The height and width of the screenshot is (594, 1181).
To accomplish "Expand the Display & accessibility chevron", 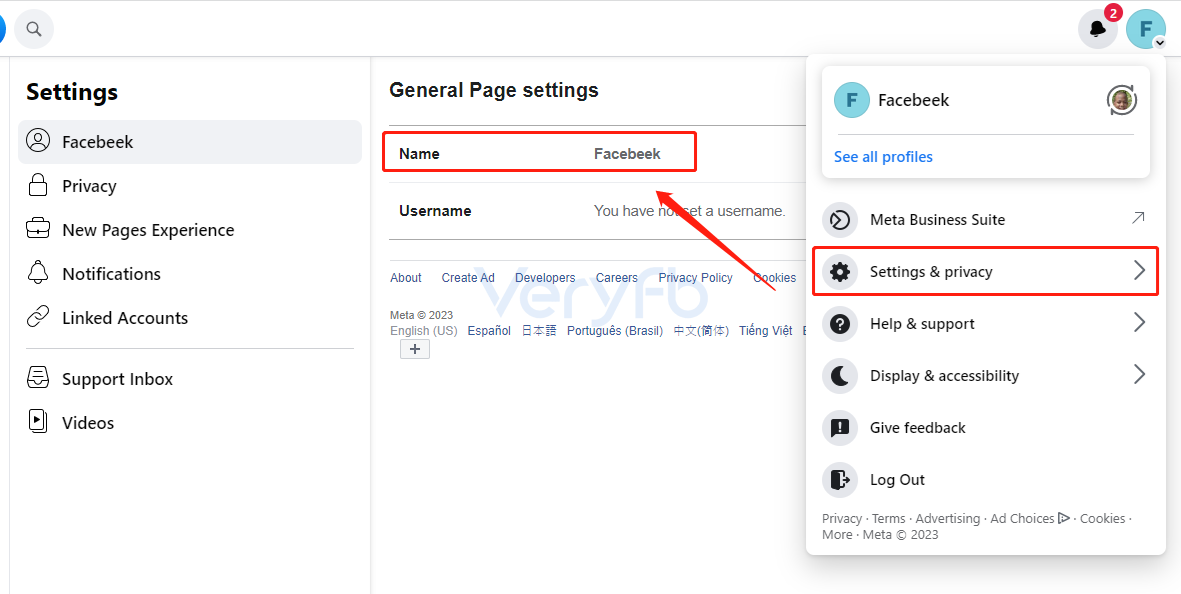I will tap(1140, 375).
